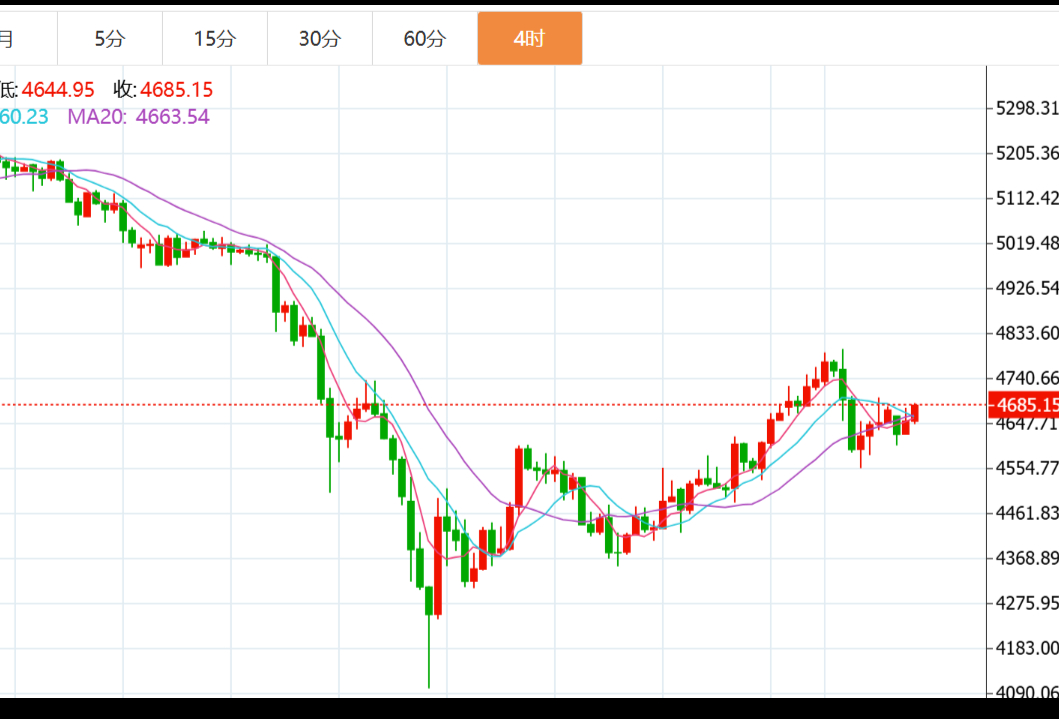Click the 低 4644.95 low price readout
This screenshot has width=1059, height=719.
47,90
